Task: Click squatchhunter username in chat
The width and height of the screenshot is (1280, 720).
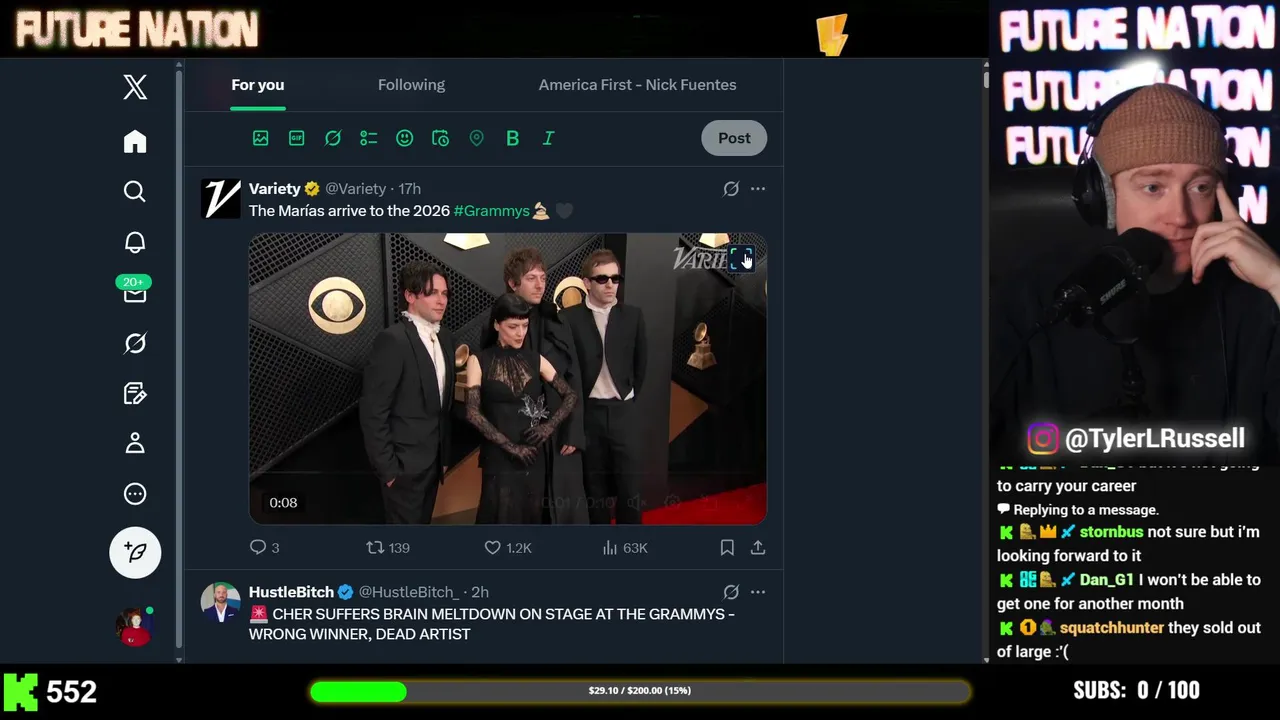Action: [1112, 628]
